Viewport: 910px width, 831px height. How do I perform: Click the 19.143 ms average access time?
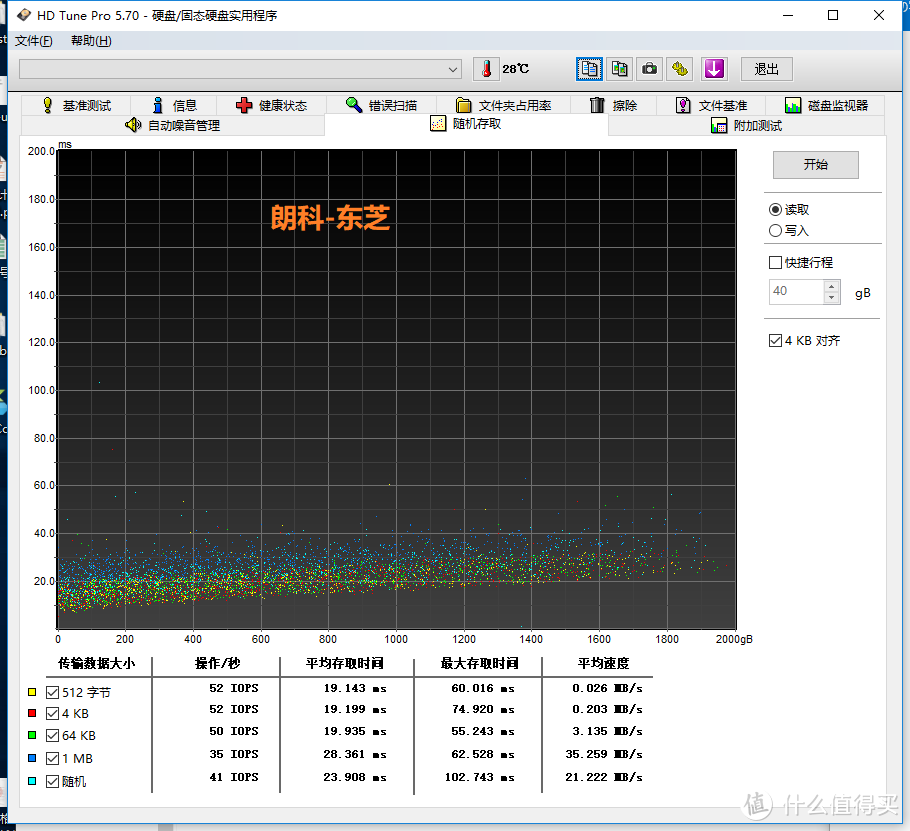click(355, 688)
